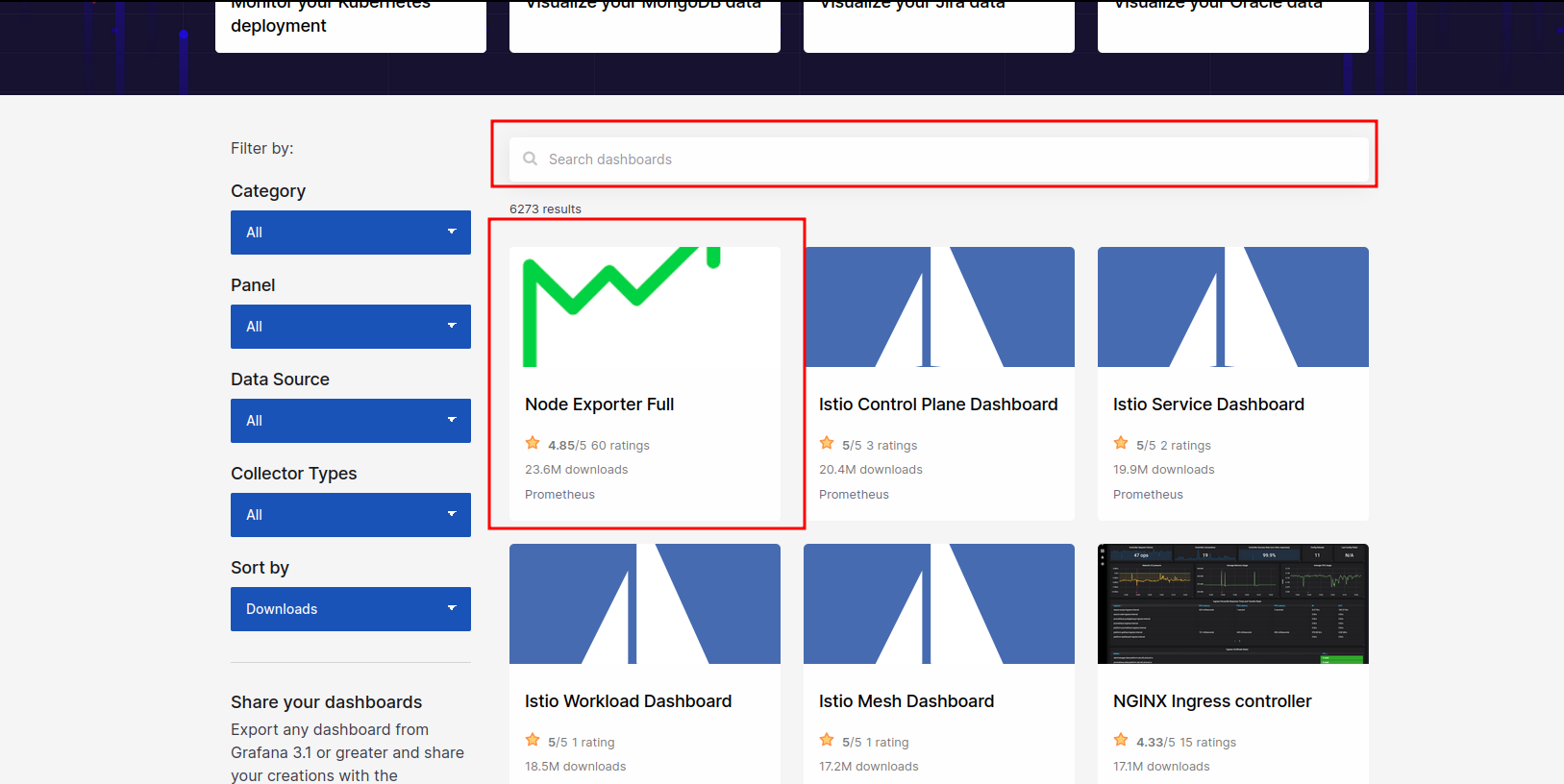Click '17.1M downloads' on NGINX Ingress controller
The image size is (1564, 784).
click(1161, 767)
